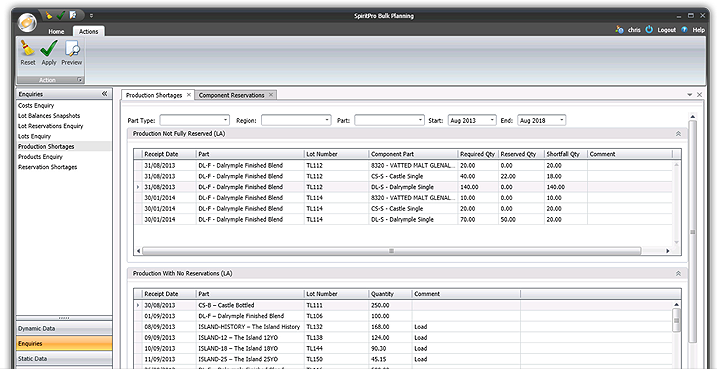Click the upper grid right scroll arrow
The height and width of the screenshot is (369, 717).
(667, 251)
